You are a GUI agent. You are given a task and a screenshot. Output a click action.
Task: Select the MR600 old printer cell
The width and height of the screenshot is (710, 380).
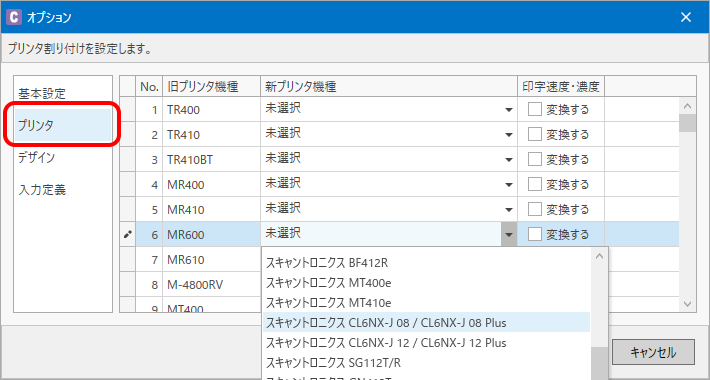[211, 235]
